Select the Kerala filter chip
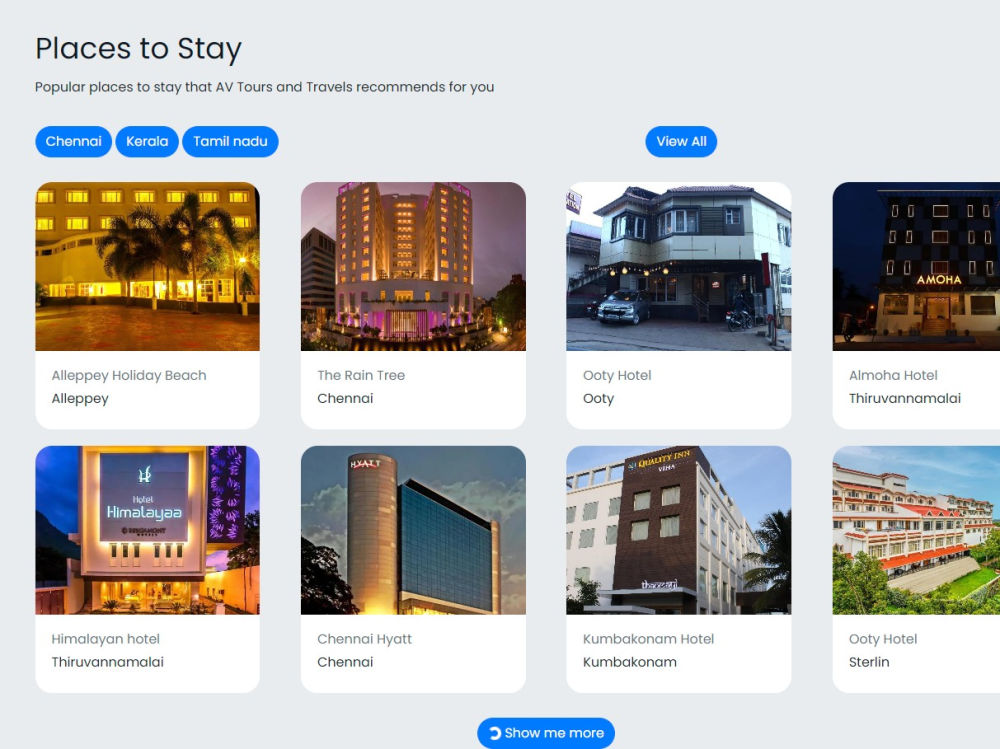Viewport: 1000px width, 749px height. click(147, 141)
